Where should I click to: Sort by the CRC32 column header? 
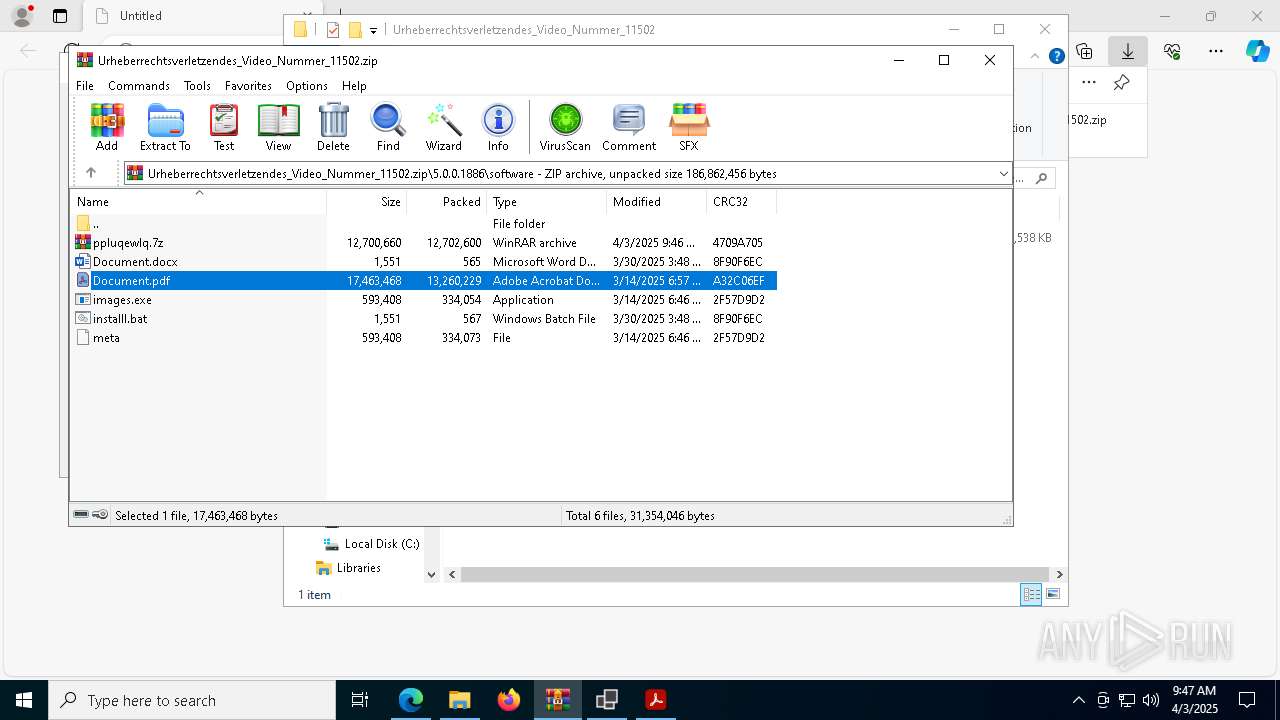tap(742, 202)
